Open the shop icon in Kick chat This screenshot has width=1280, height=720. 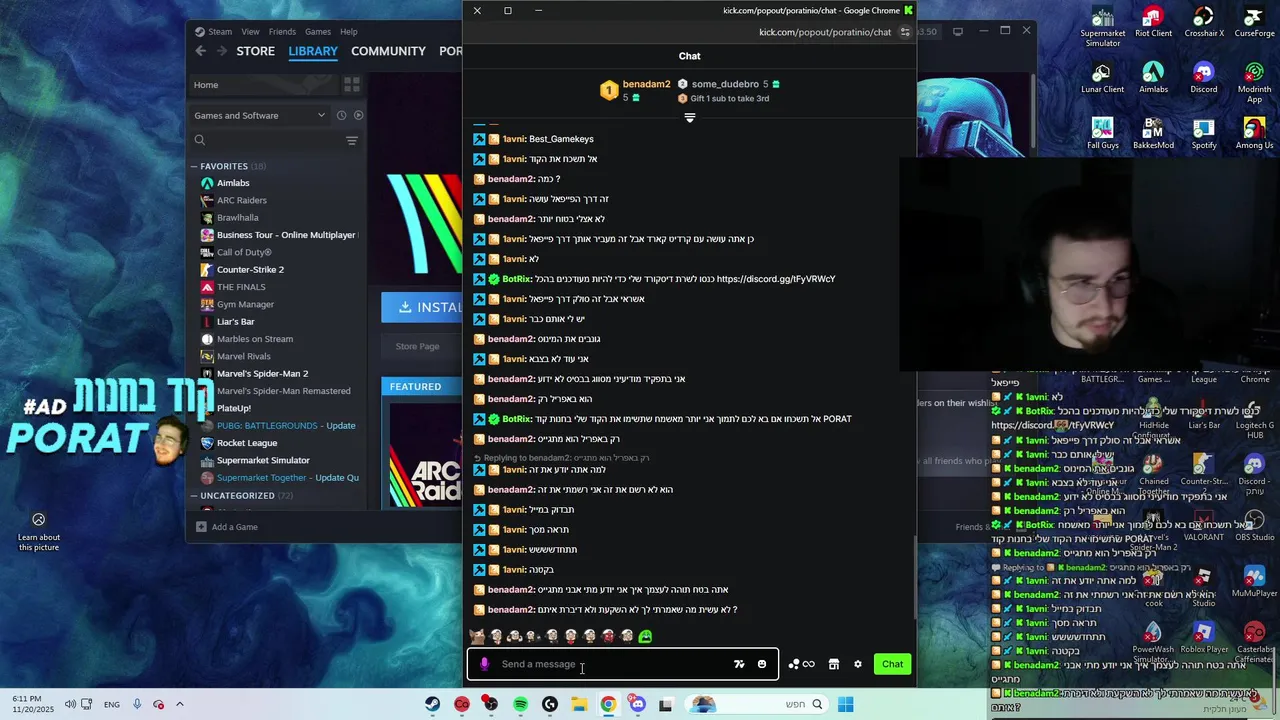pos(833,664)
